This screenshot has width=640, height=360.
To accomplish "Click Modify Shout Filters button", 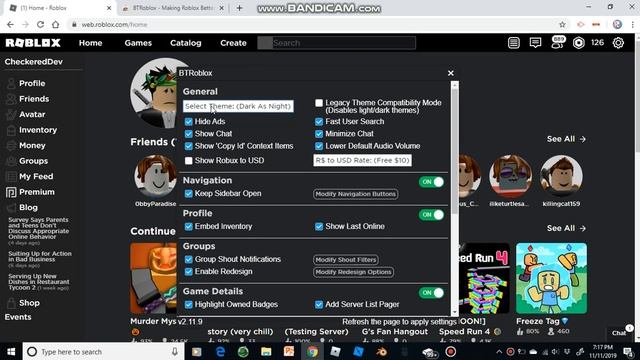I will tap(346, 260).
